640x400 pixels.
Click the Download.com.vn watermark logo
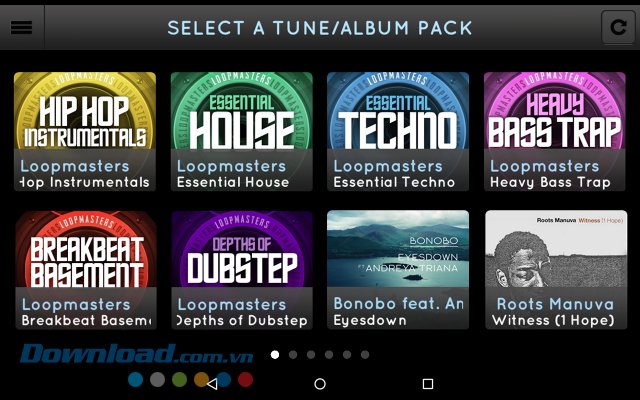coord(136,353)
